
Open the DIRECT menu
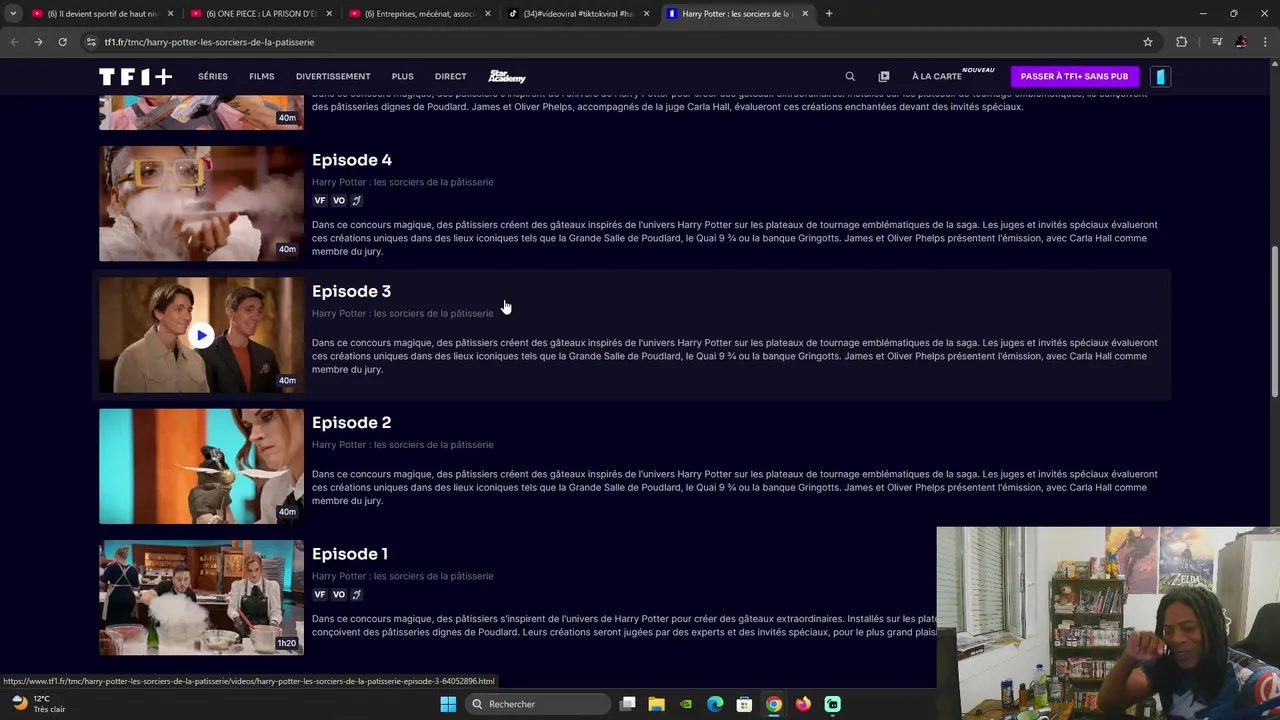coord(450,76)
